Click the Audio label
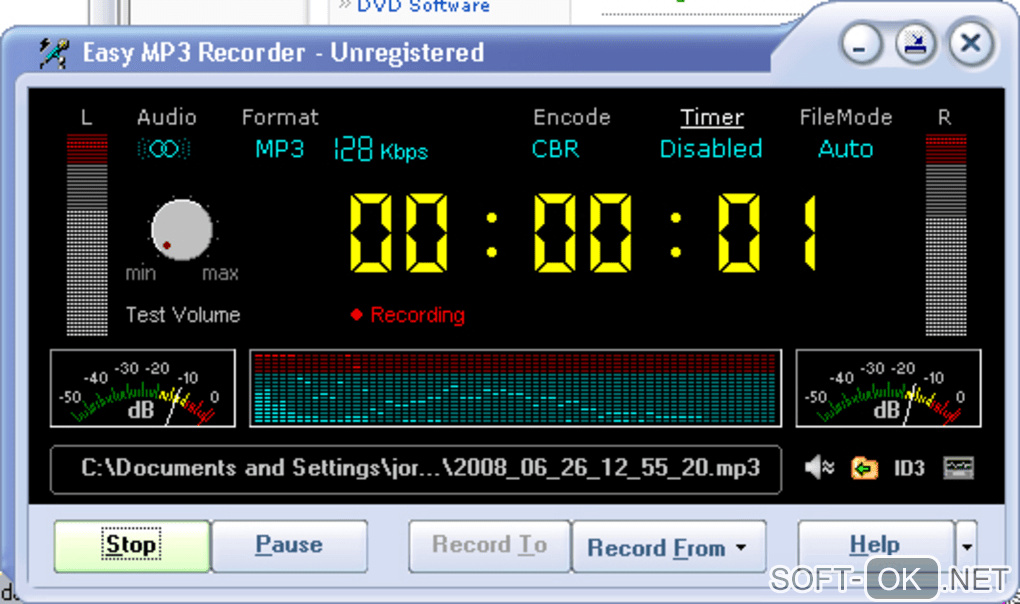This screenshot has height=604, width=1020. click(x=167, y=117)
